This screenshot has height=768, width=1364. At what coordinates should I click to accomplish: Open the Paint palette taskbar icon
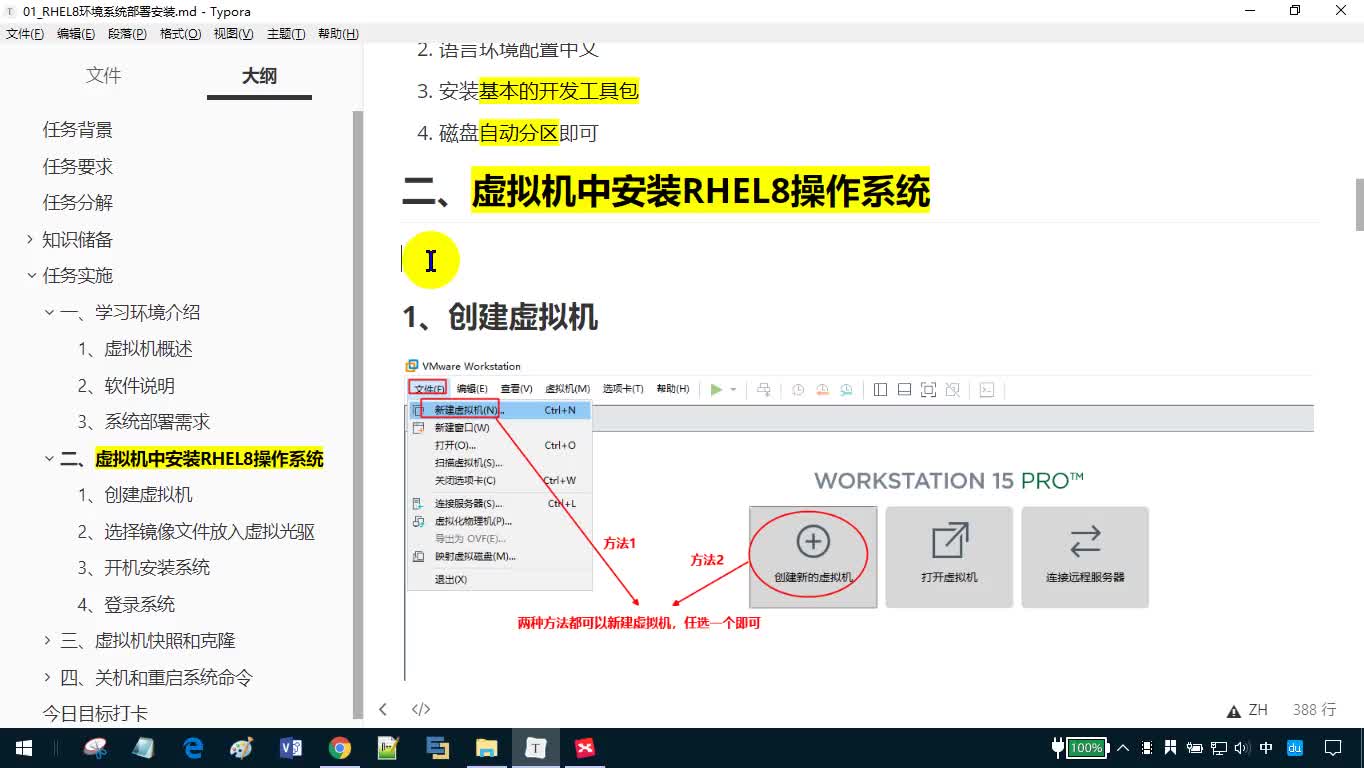coord(242,748)
